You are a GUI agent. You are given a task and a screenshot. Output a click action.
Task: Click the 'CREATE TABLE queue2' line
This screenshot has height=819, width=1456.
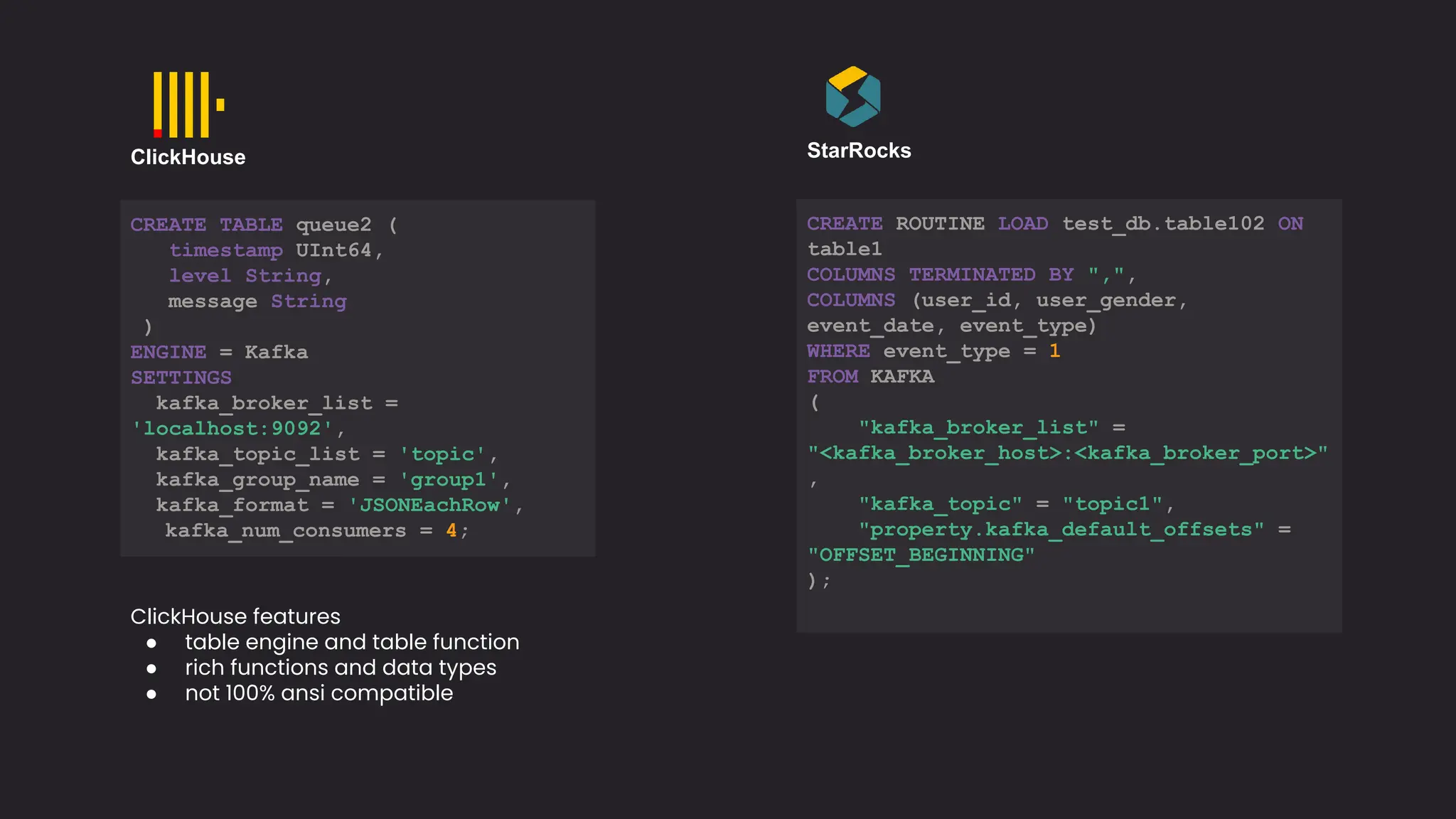tap(264, 225)
